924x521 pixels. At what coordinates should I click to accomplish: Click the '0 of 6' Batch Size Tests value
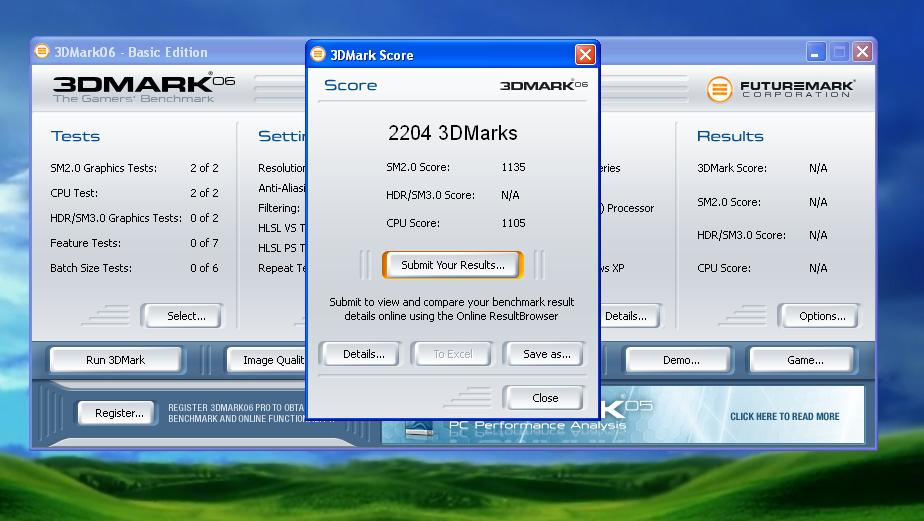pos(204,268)
